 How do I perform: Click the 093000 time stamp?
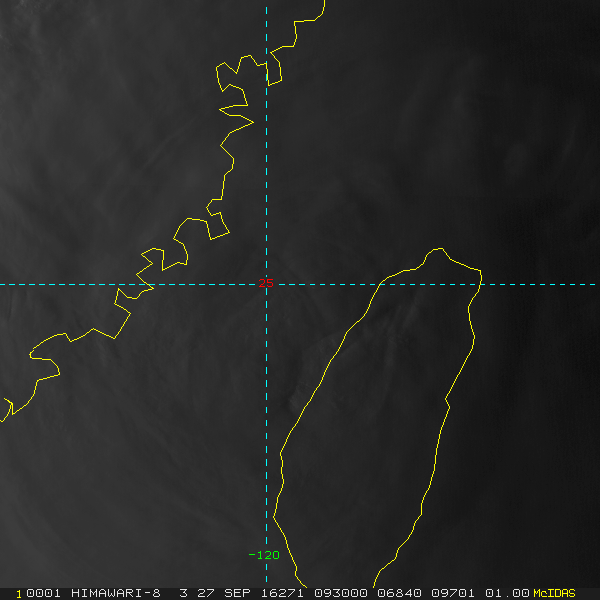(x=341, y=593)
